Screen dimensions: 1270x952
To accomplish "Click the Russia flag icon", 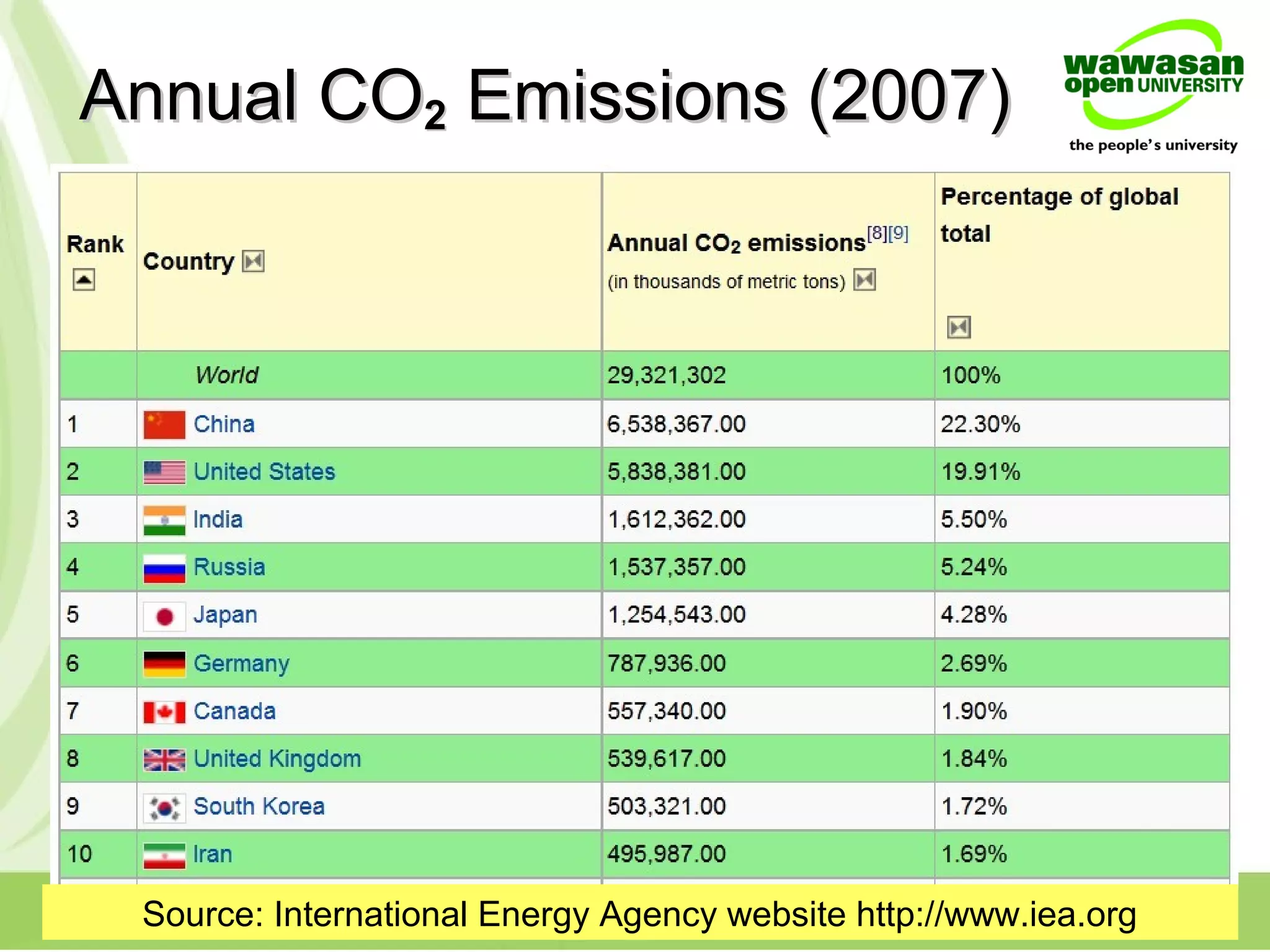I will click(164, 568).
